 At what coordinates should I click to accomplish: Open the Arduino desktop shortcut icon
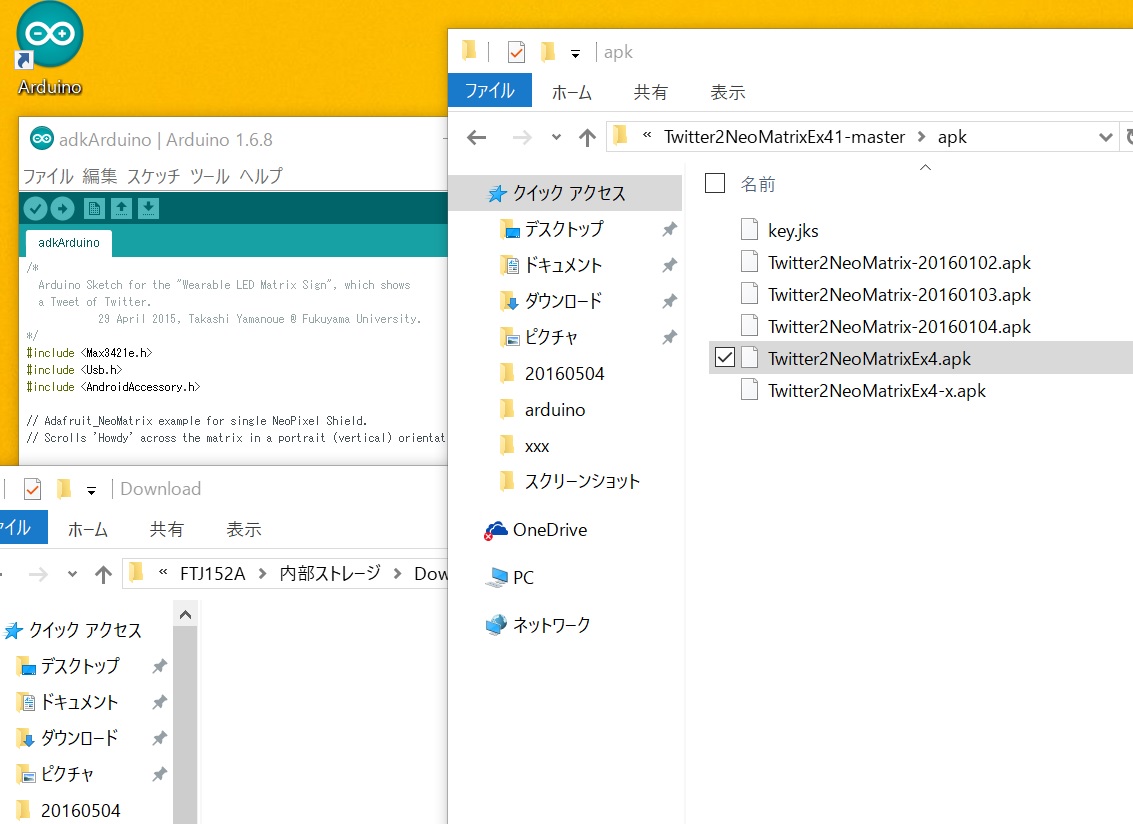[x=49, y=40]
